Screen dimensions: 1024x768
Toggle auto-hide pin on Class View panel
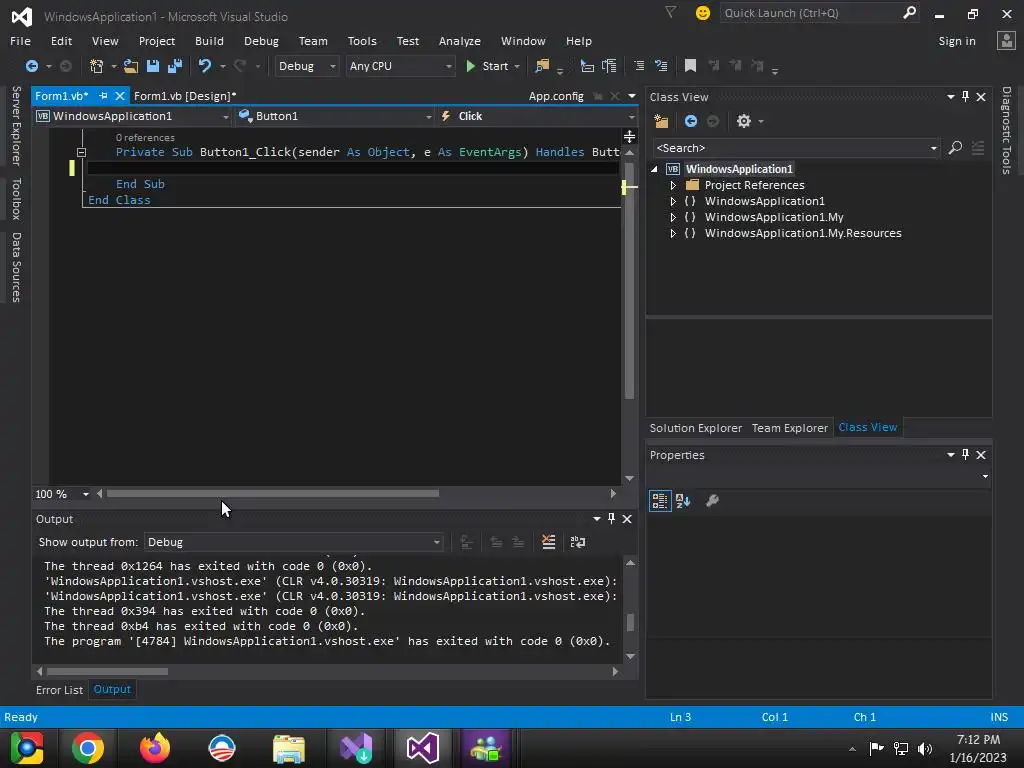point(965,97)
